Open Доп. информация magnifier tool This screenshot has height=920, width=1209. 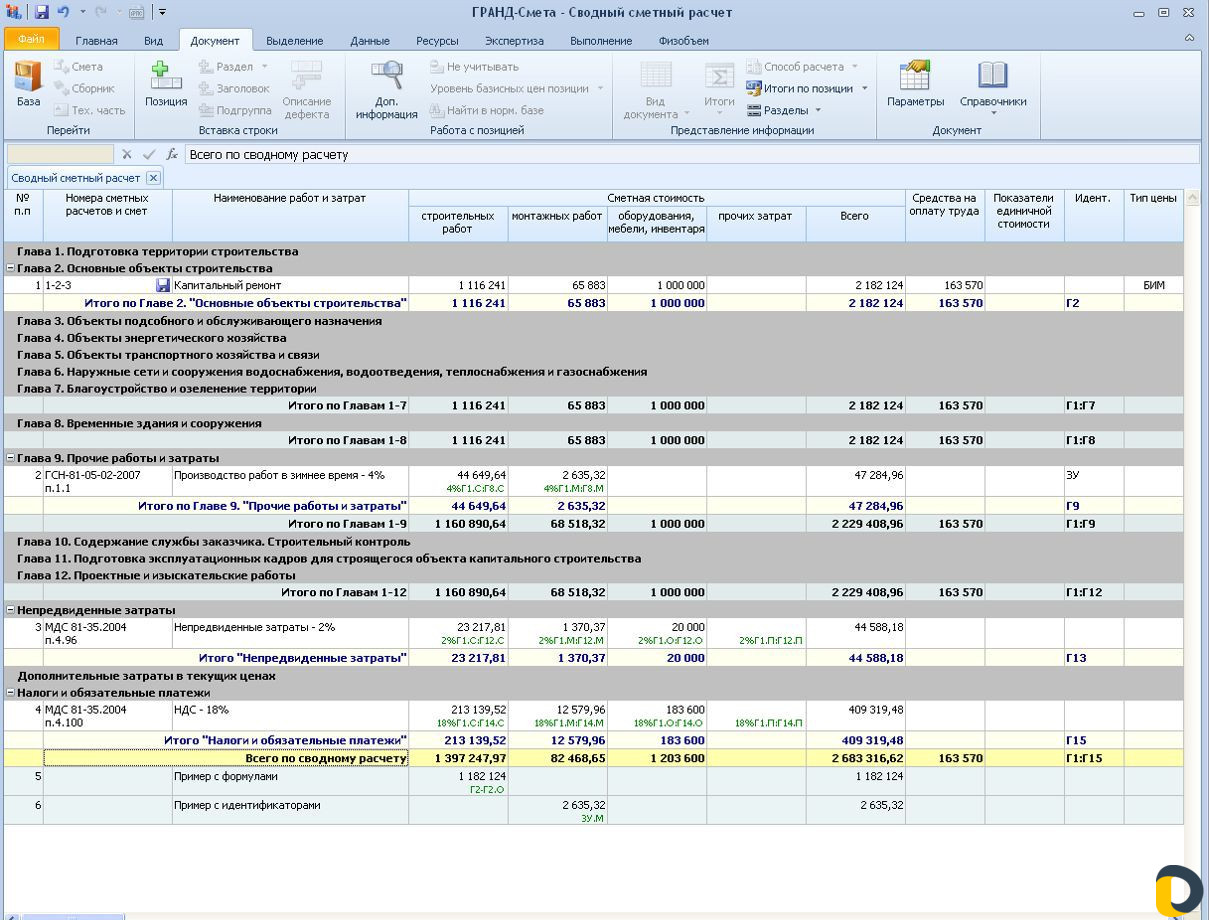point(387,90)
